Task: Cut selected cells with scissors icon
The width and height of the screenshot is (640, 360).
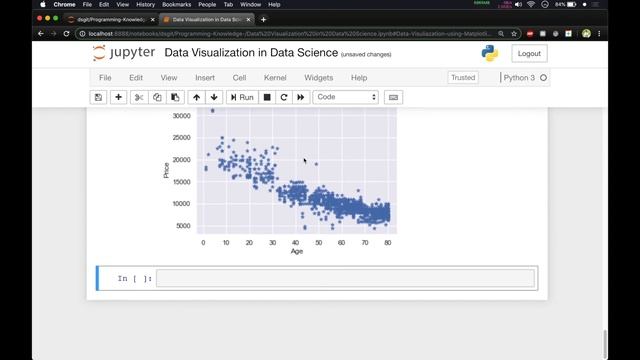Action: point(139,97)
